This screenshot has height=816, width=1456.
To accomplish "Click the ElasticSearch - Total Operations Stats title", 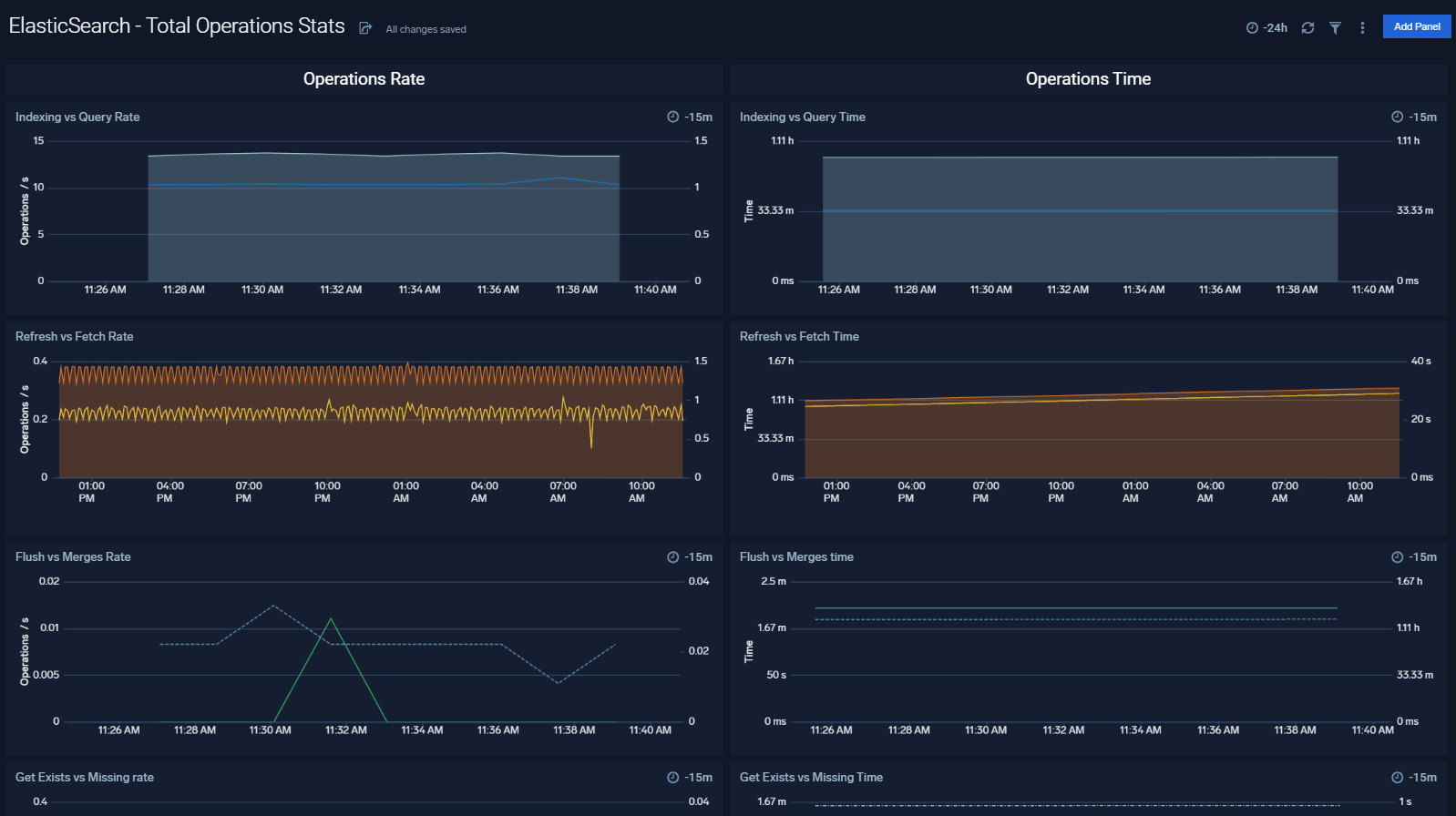I will [177, 26].
